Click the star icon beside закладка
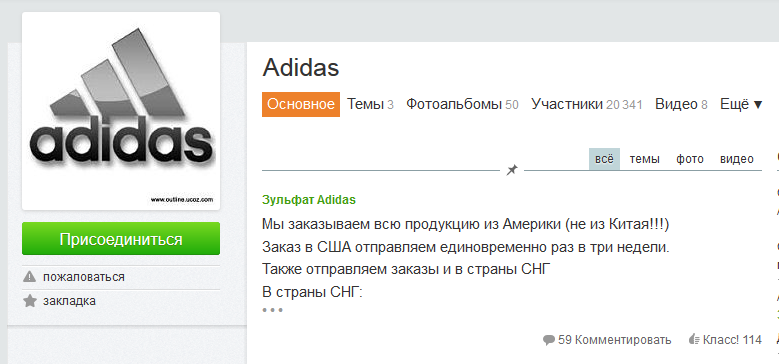This screenshot has height=364, width=779. click(30, 301)
